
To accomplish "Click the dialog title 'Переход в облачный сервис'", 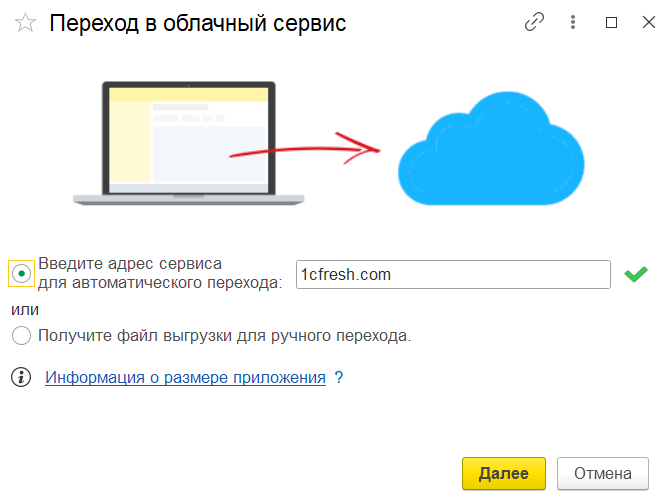I will (x=198, y=23).
